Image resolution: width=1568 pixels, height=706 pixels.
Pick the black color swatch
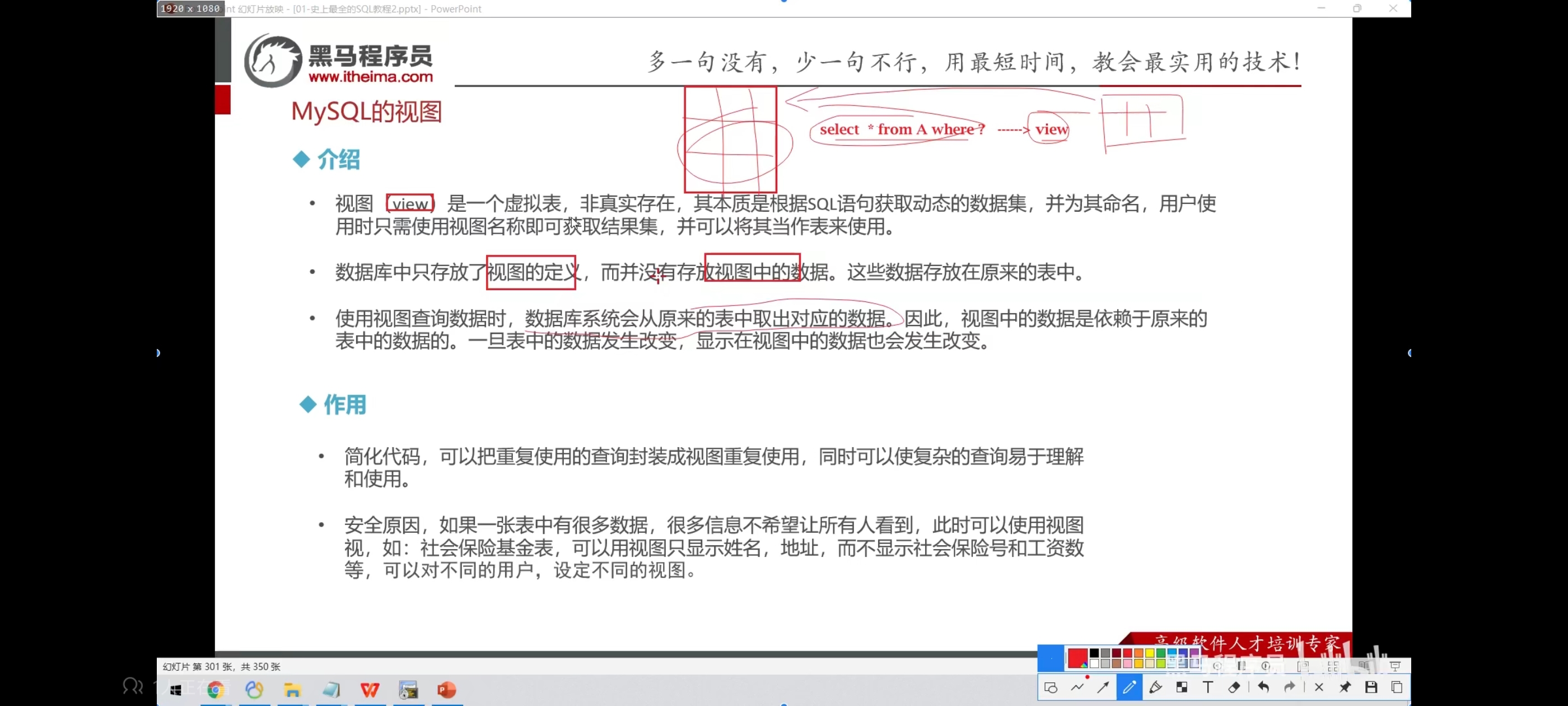point(1094,653)
